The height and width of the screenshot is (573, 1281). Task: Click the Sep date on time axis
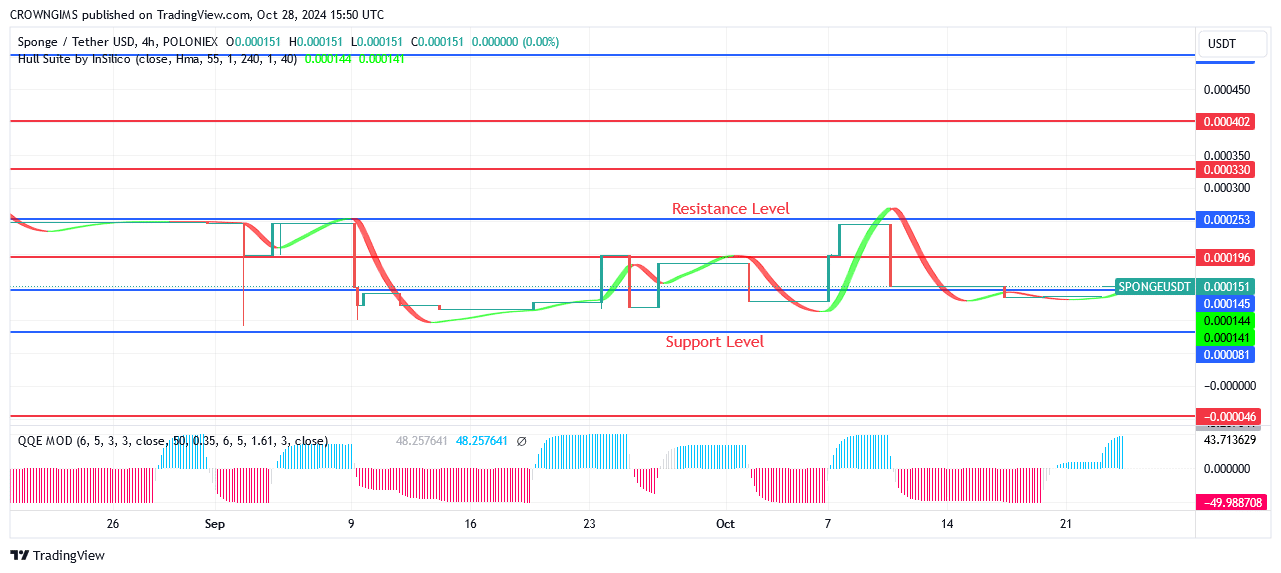coord(215,524)
